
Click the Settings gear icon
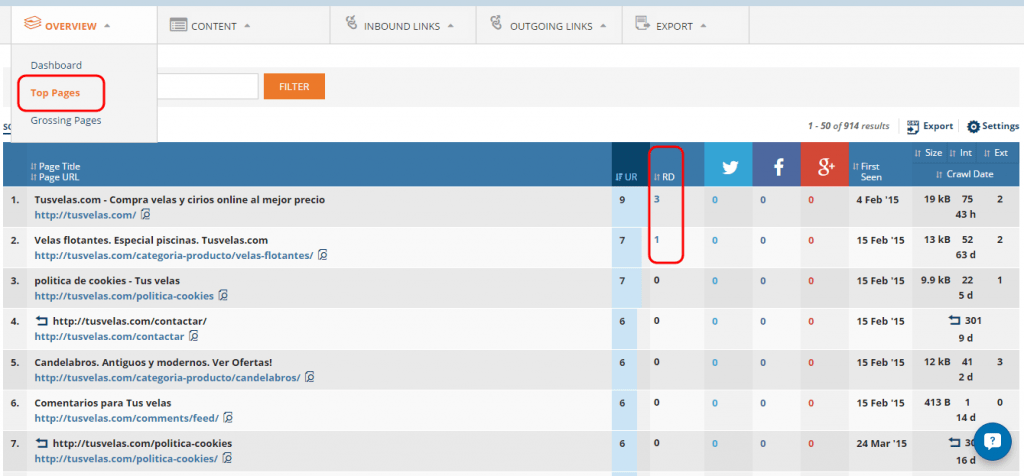[x=973, y=127]
